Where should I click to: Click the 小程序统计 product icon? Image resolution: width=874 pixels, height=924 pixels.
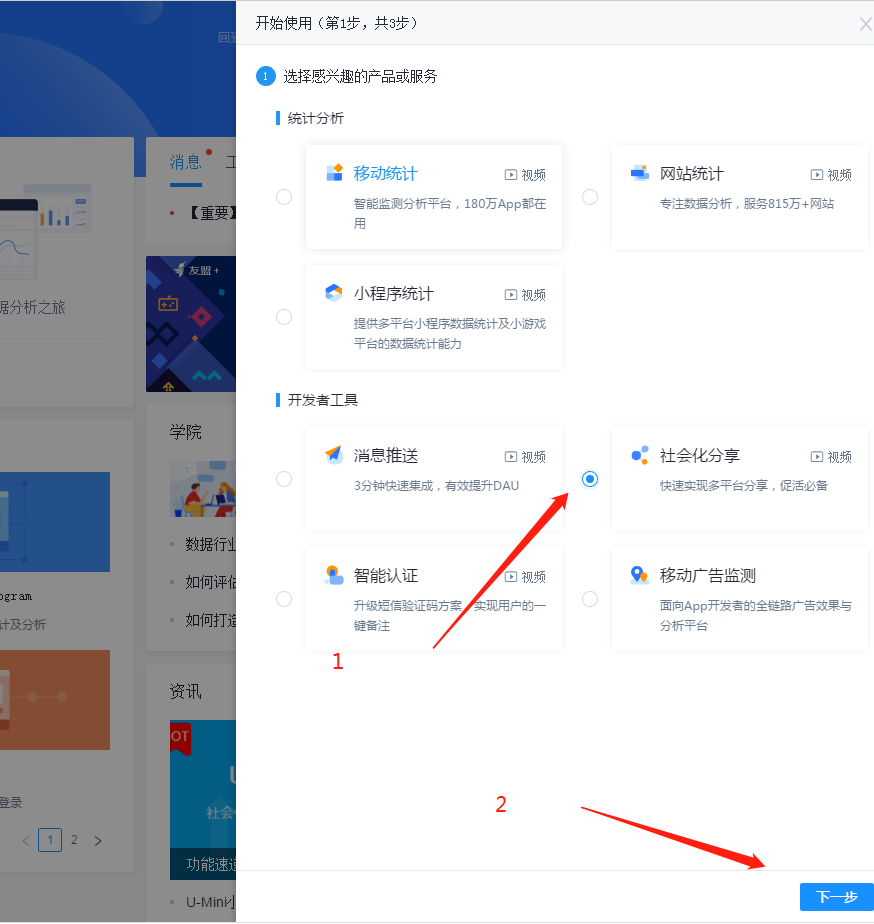click(334, 293)
